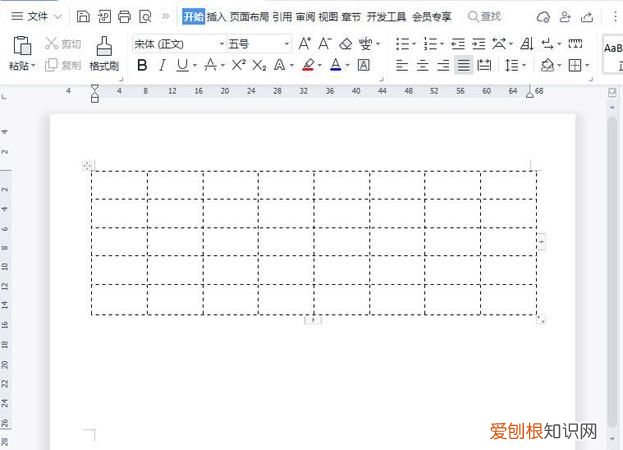Click the 开始 tab
Image resolution: width=623 pixels, height=450 pixels.
(x=193, y=17)
